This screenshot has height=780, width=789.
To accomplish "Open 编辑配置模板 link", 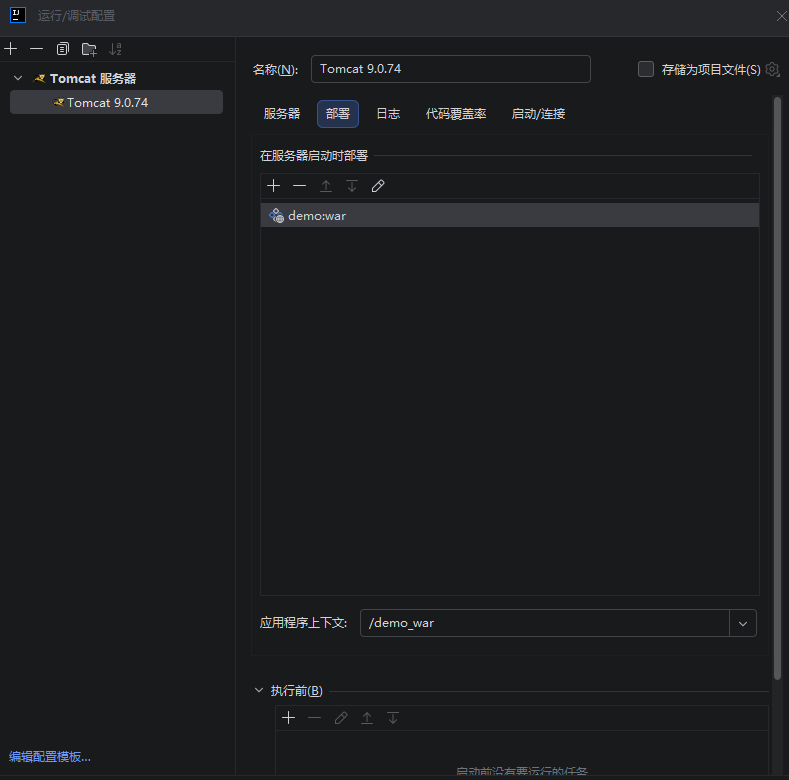I will 50,756.
